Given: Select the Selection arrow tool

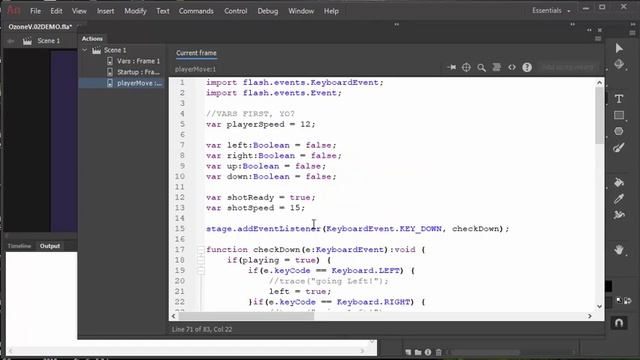Looking at the screenshot, I should 619,48.
